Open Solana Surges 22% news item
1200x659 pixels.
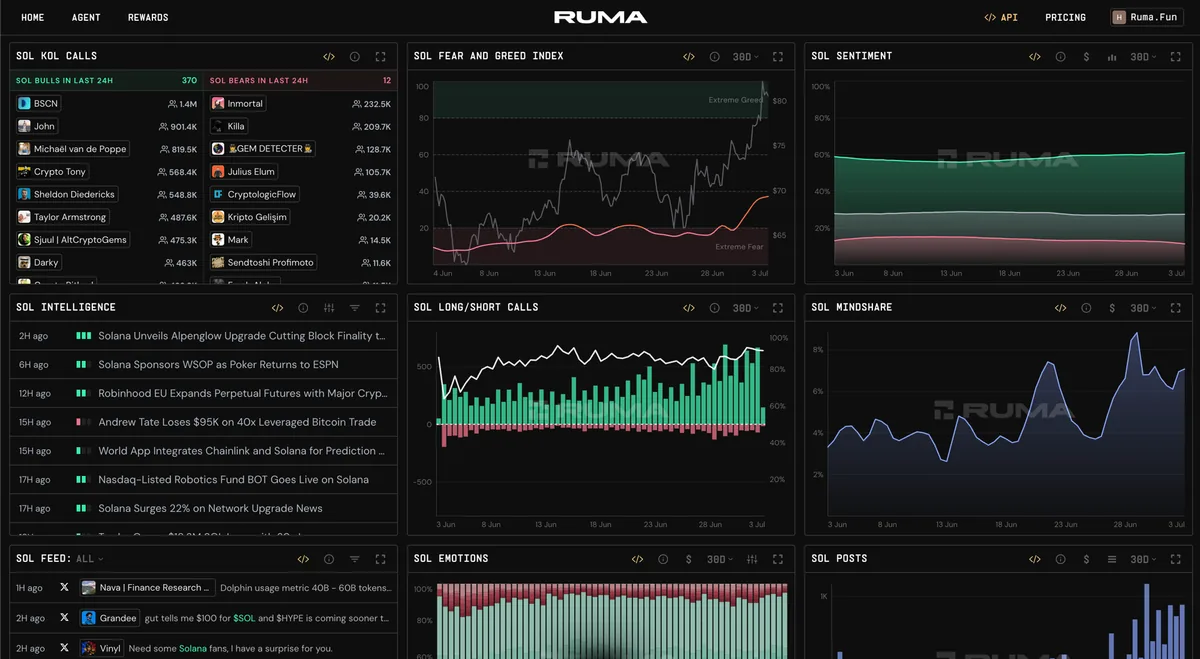click(203, 508)
